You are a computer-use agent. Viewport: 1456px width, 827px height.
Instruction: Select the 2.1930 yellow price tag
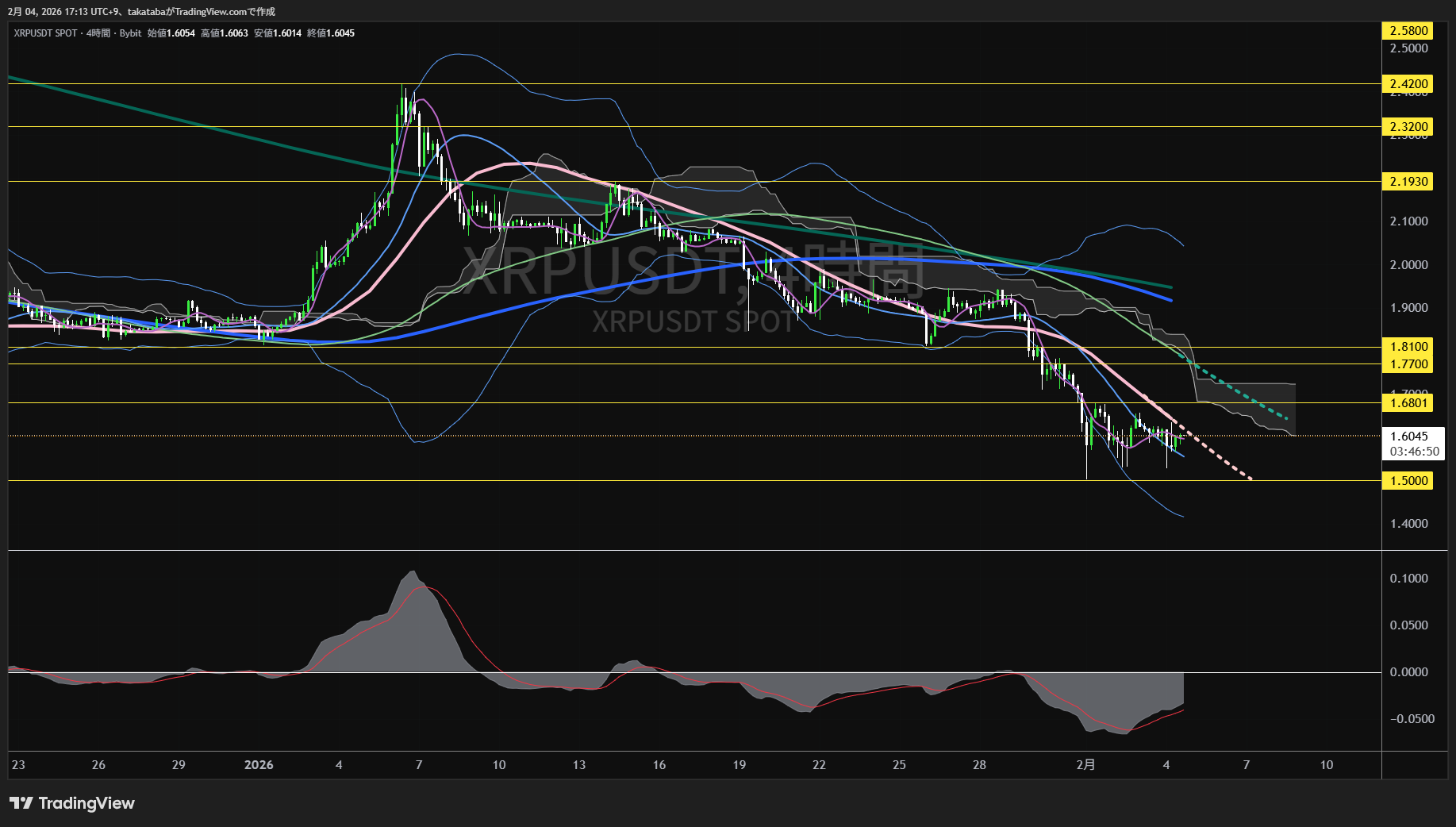click(x=1408, y=182)
